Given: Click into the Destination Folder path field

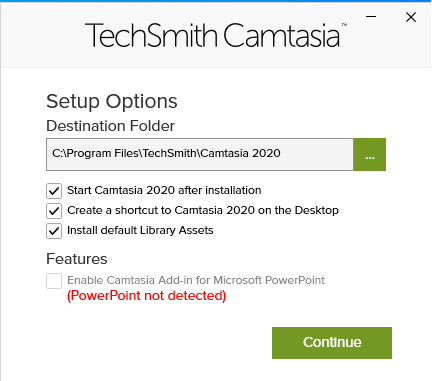Looking at the screenshot, I should click(x=200, y=154).
